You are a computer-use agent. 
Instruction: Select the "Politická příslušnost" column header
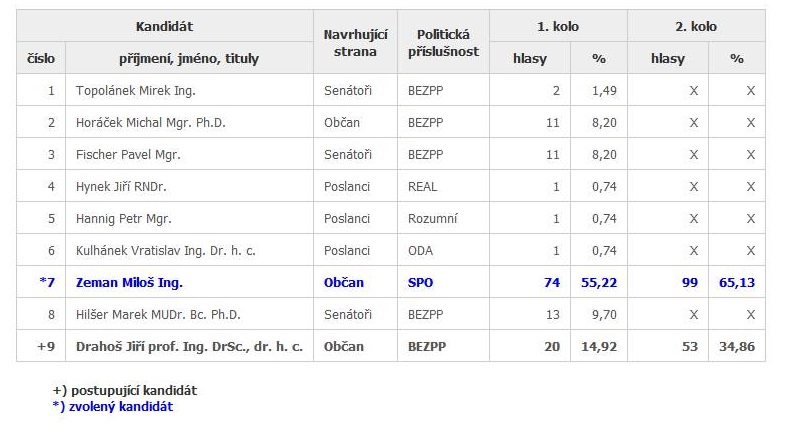443,43
